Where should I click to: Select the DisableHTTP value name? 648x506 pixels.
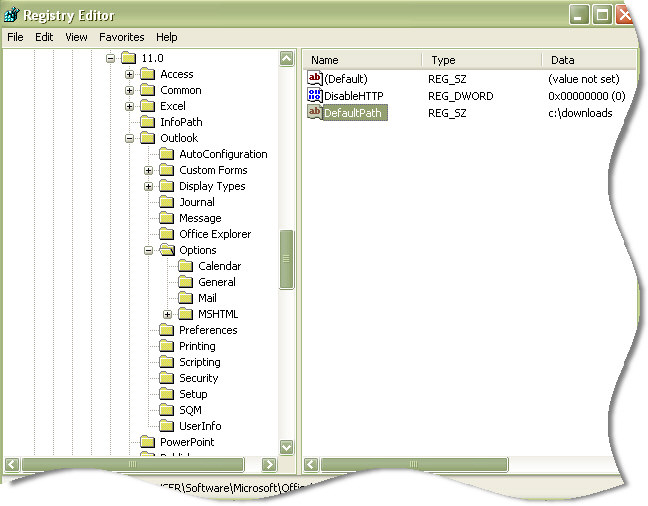[x=353, y=96]
